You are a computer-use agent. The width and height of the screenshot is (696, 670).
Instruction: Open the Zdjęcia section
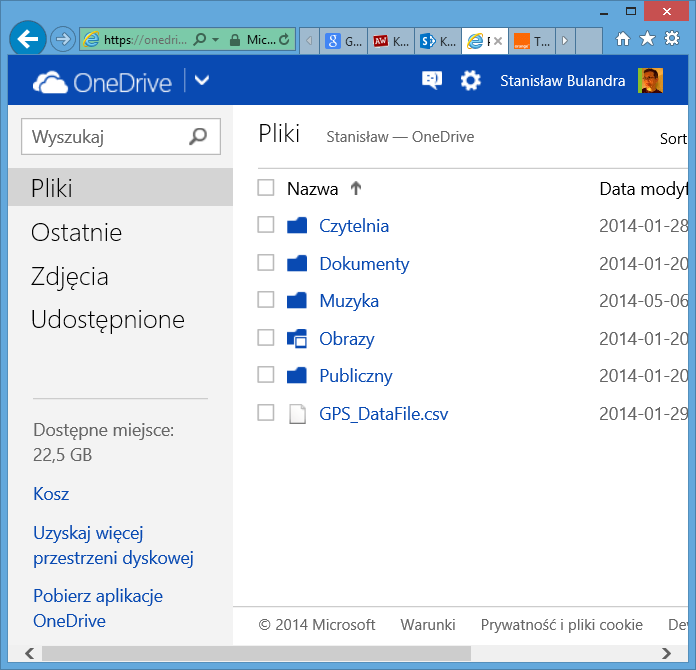pyautogui.click(x=70, y=277)
